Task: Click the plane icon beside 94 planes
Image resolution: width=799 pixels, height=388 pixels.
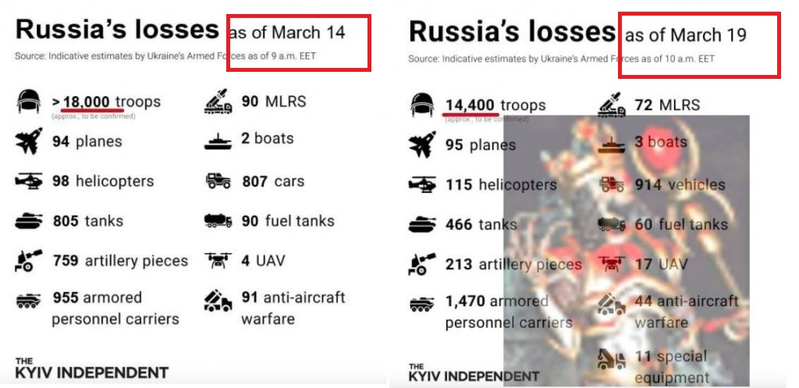Action: pos(29,141)
